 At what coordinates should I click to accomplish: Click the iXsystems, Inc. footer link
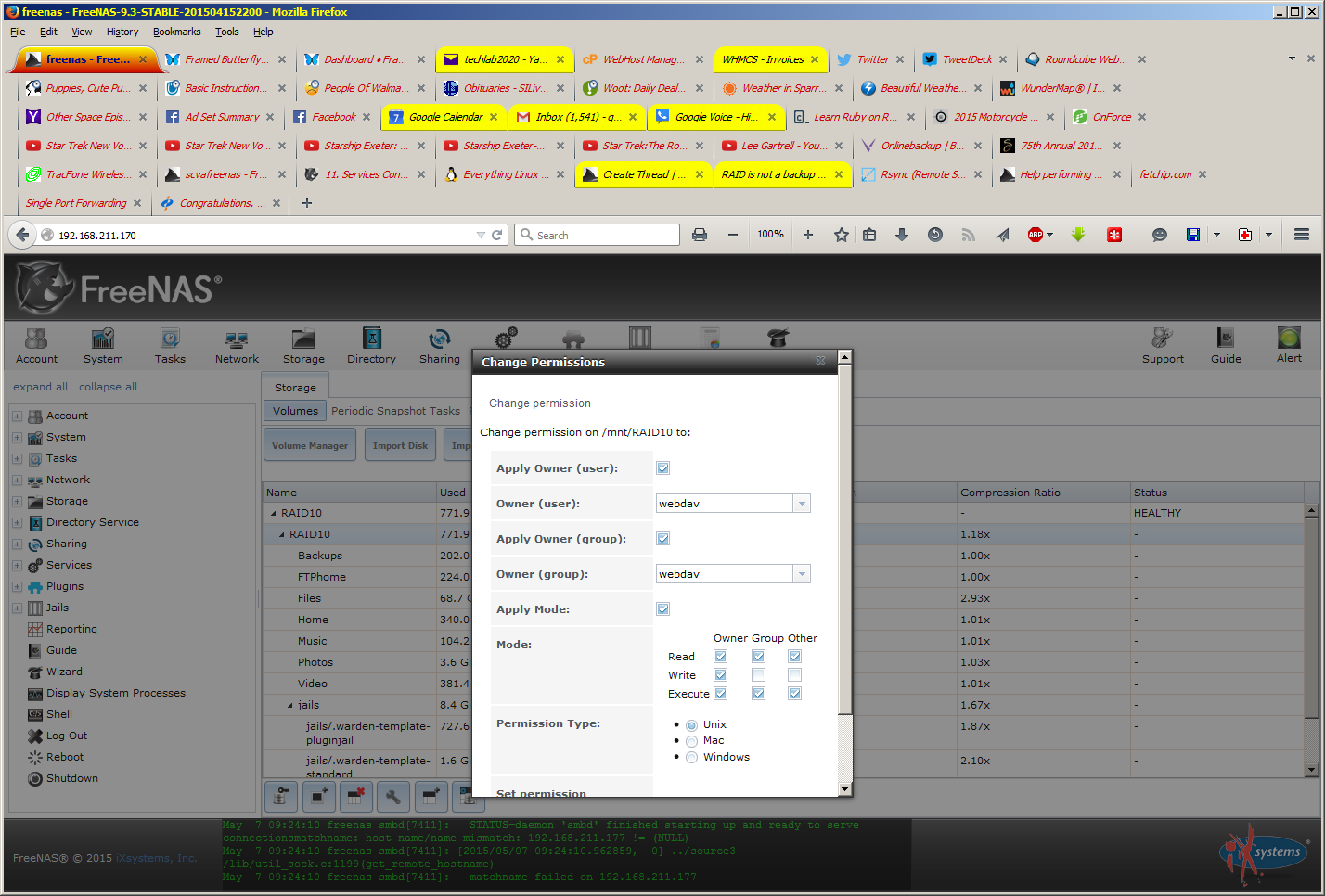(x=156, y=858)
